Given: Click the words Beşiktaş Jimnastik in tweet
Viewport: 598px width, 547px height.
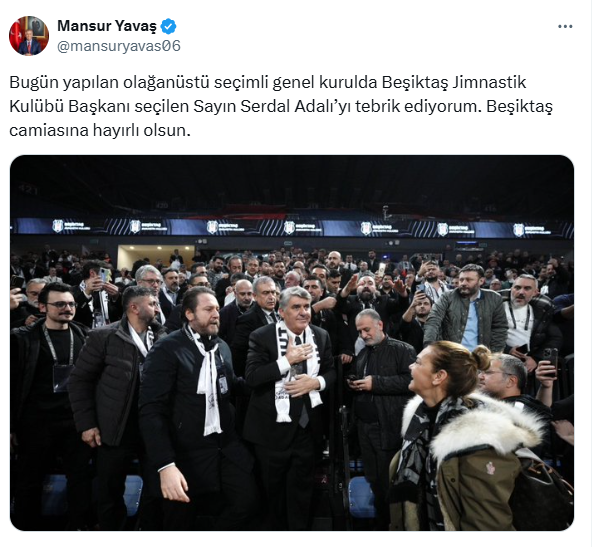Looking at the screenshot, I should pyautogui.click(x=454, y=82).
